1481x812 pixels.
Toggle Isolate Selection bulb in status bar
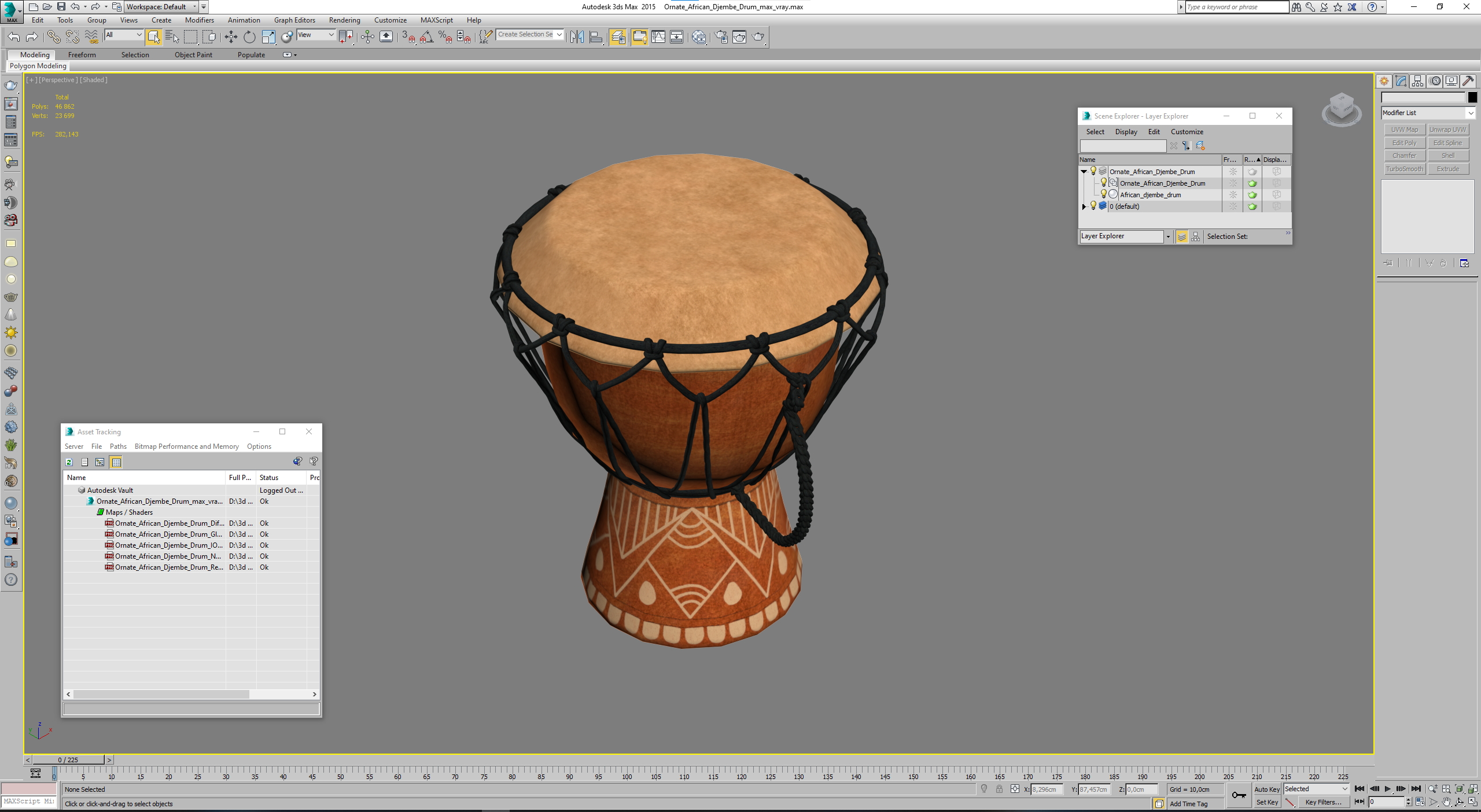984,789
